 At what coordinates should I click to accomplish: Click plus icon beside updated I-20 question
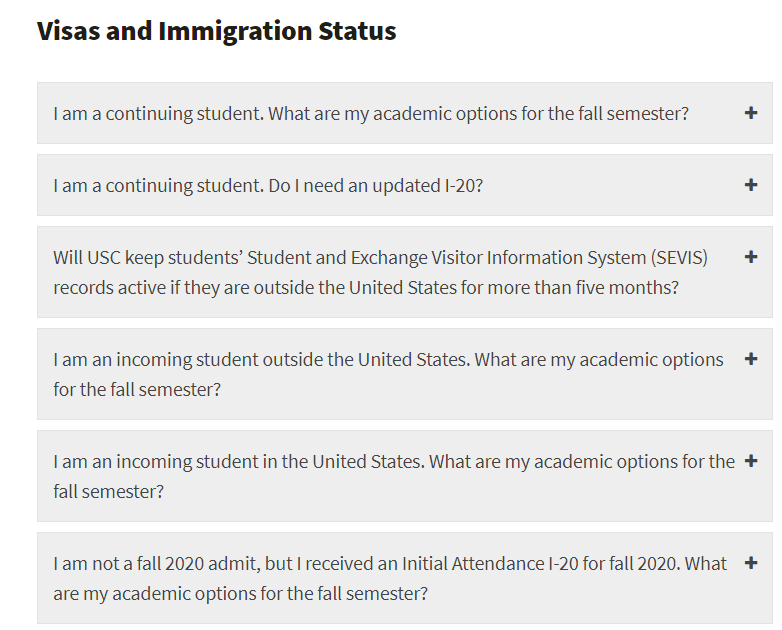pos(751,185)
